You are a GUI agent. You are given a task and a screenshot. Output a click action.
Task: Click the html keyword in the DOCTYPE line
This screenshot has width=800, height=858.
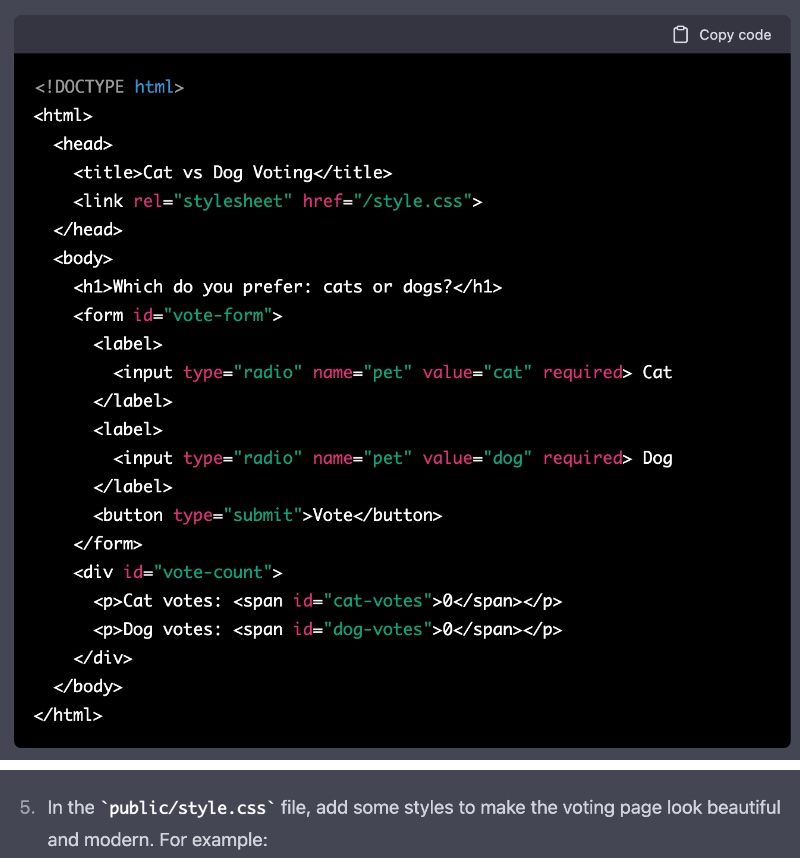pyautogui.click(x=155, y=86)
